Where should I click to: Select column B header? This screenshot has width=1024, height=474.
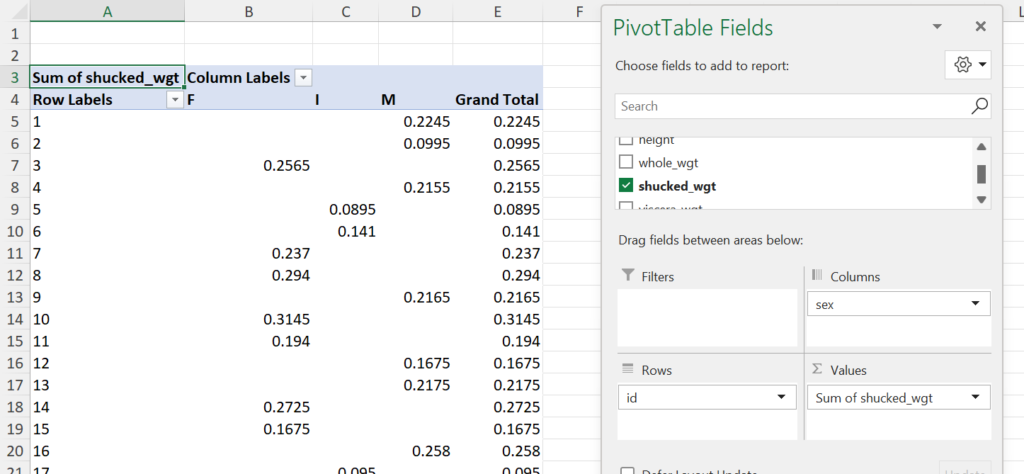tap(248, 11)
